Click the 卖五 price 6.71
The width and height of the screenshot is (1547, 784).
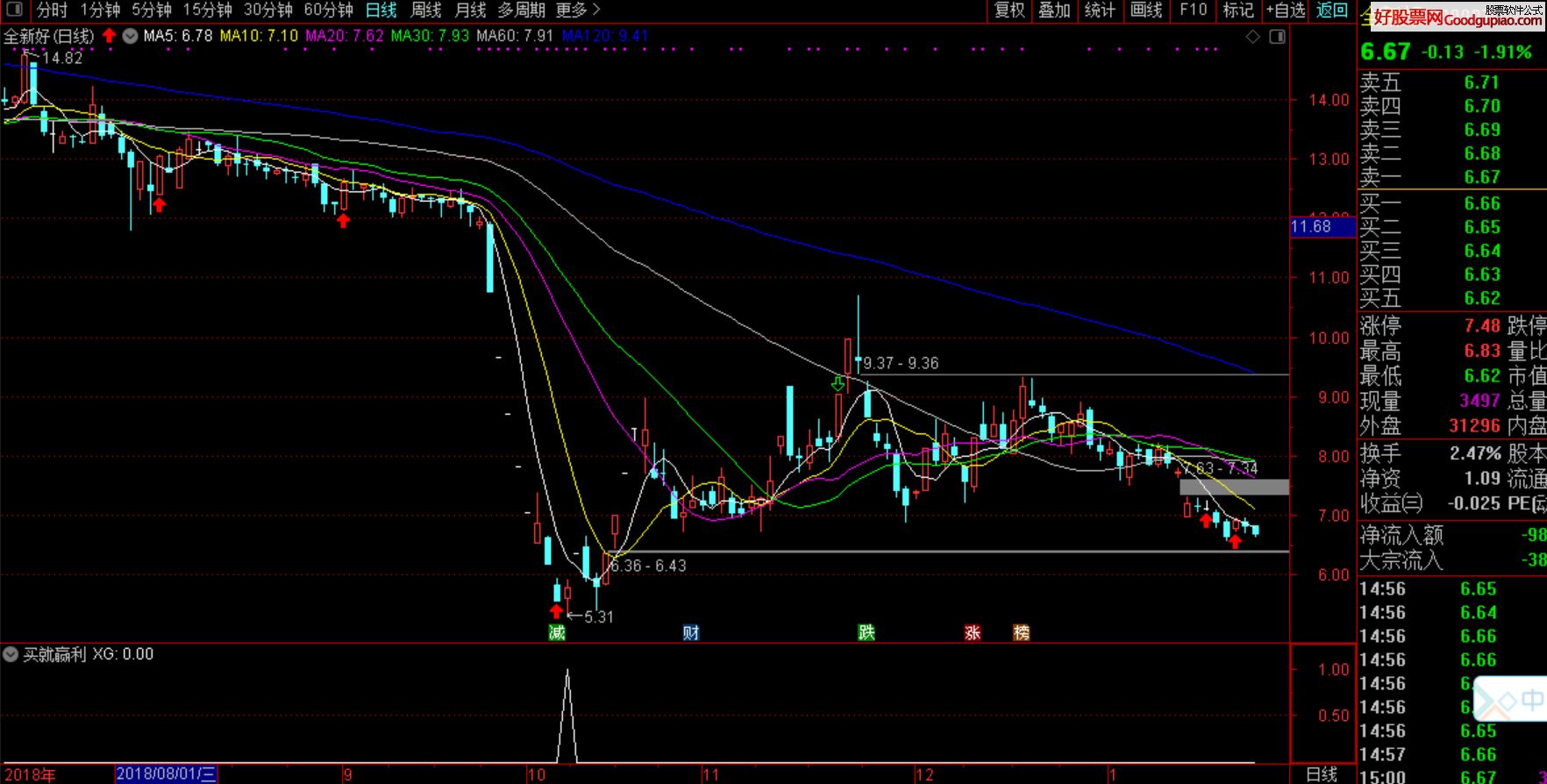coord(1482,82)
